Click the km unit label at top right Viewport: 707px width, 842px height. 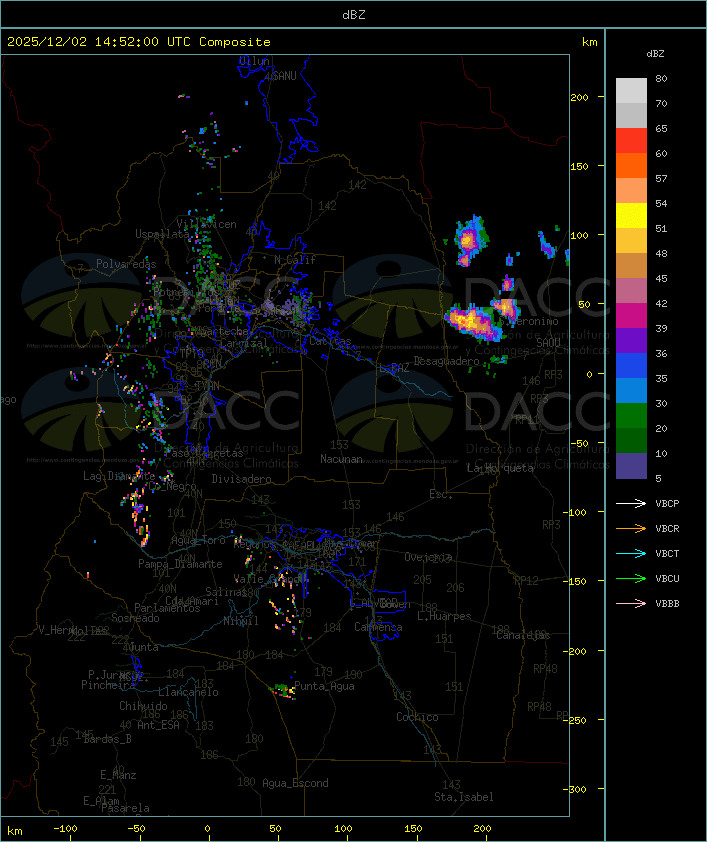(589, 42)
